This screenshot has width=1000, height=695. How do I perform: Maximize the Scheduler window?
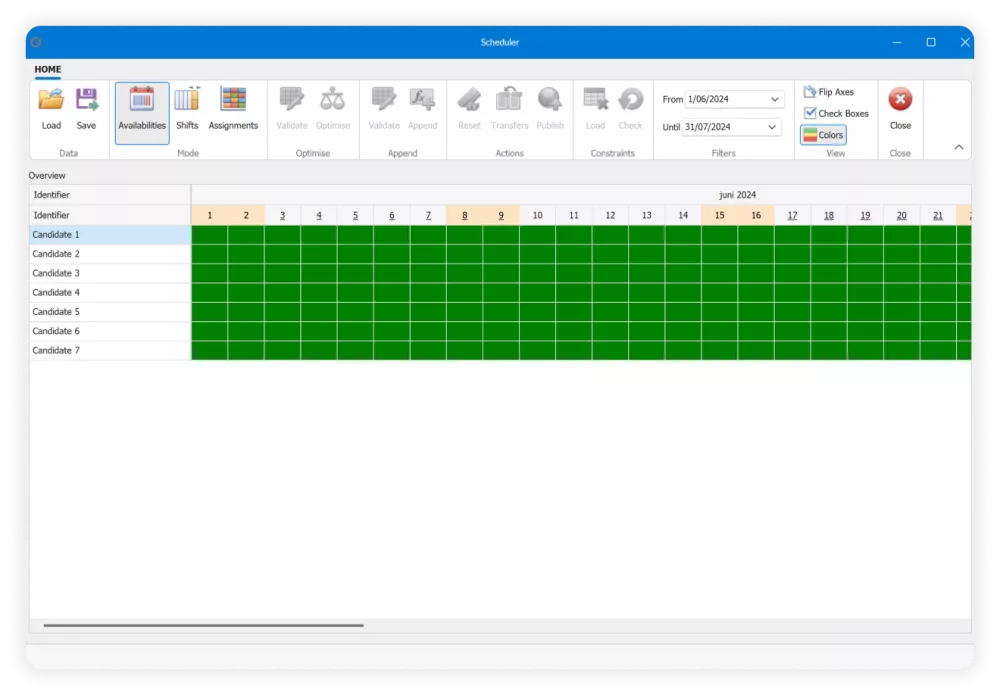pos(931,42)
